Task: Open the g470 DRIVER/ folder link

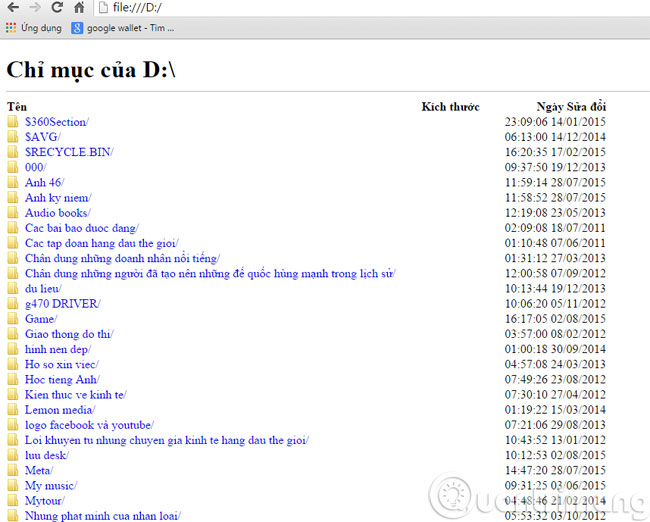Action: coord(63,304)
